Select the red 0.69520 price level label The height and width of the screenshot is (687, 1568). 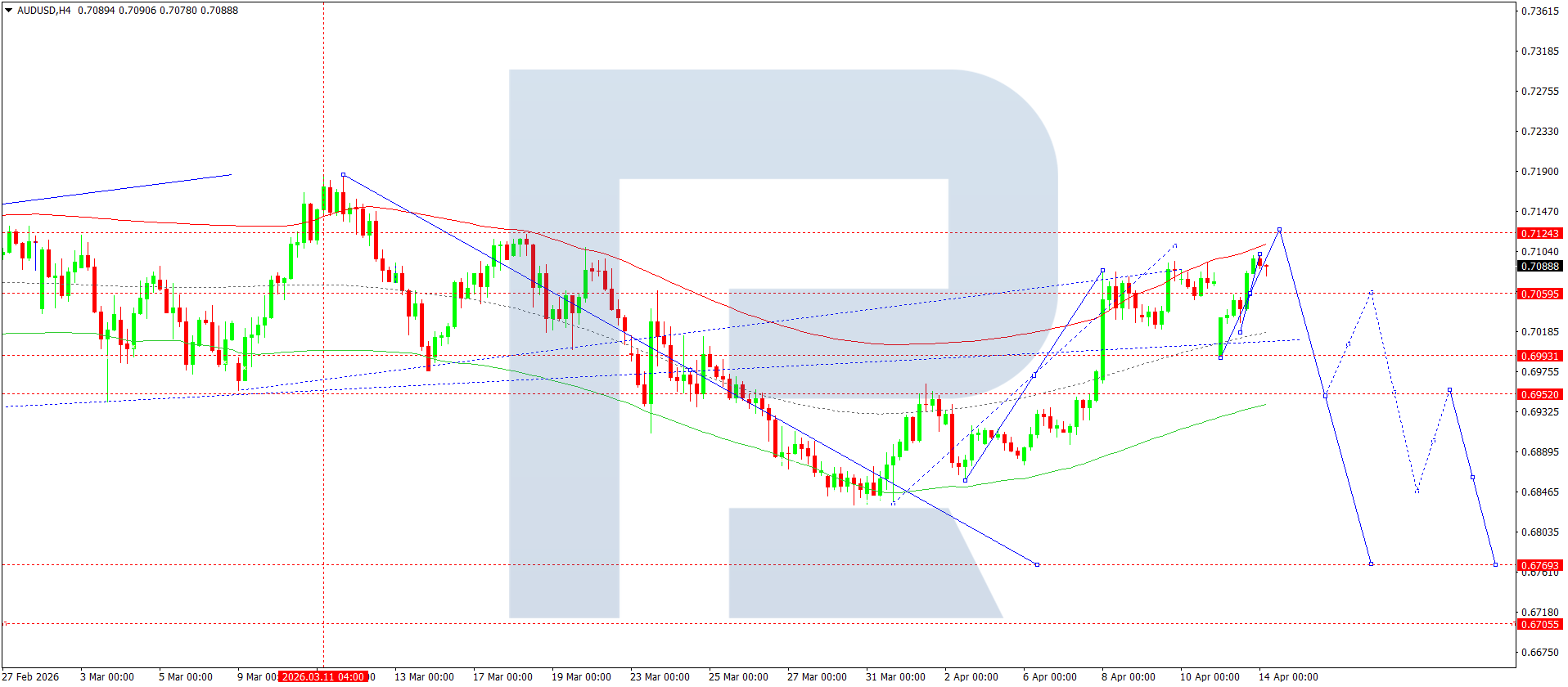[x=1539, y=394]
